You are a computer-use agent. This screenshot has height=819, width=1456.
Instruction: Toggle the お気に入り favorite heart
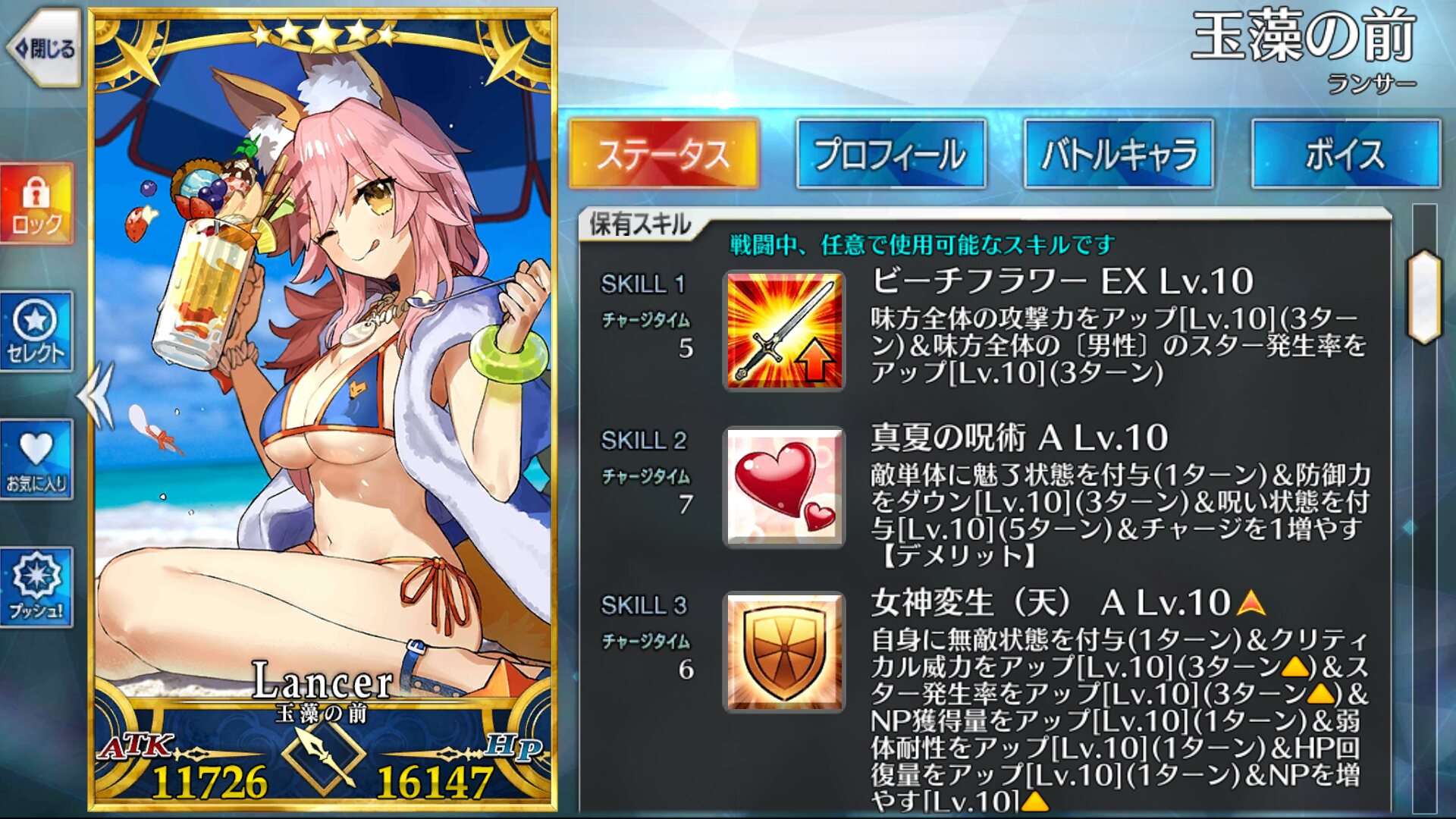click(x=36, y=460)
